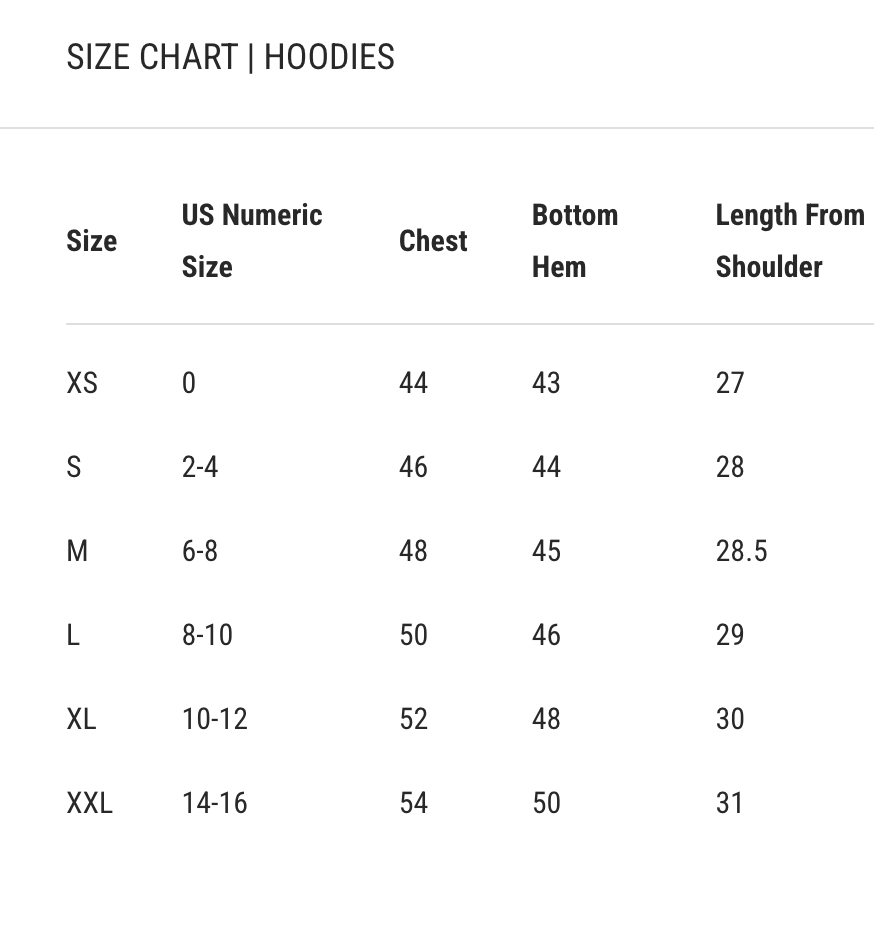Click chest measurement 52 for XL
Screen dimensions: 874x952
pos(413,719)
